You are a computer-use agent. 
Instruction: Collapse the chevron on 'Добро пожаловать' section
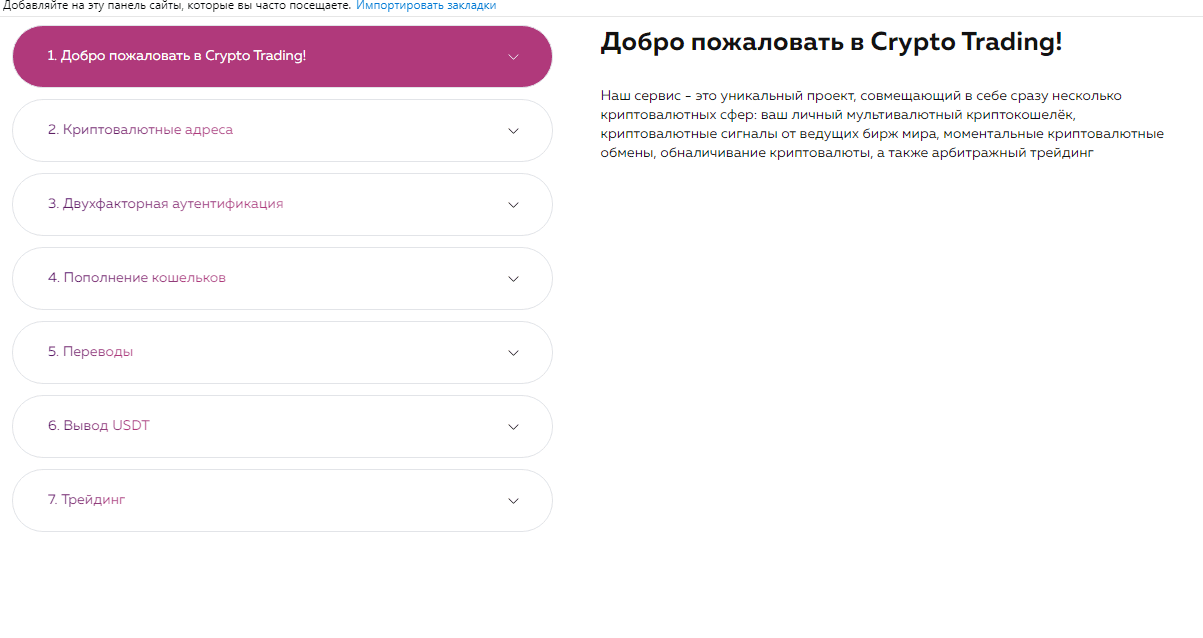pos(513,57)
